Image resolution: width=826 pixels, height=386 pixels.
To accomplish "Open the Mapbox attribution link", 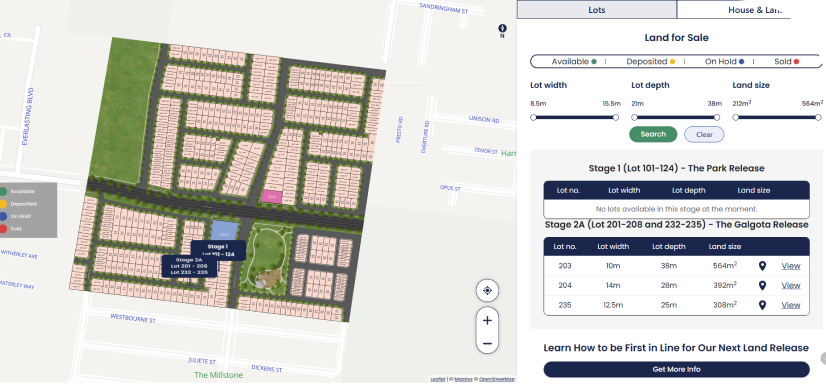I will (464, 379).
